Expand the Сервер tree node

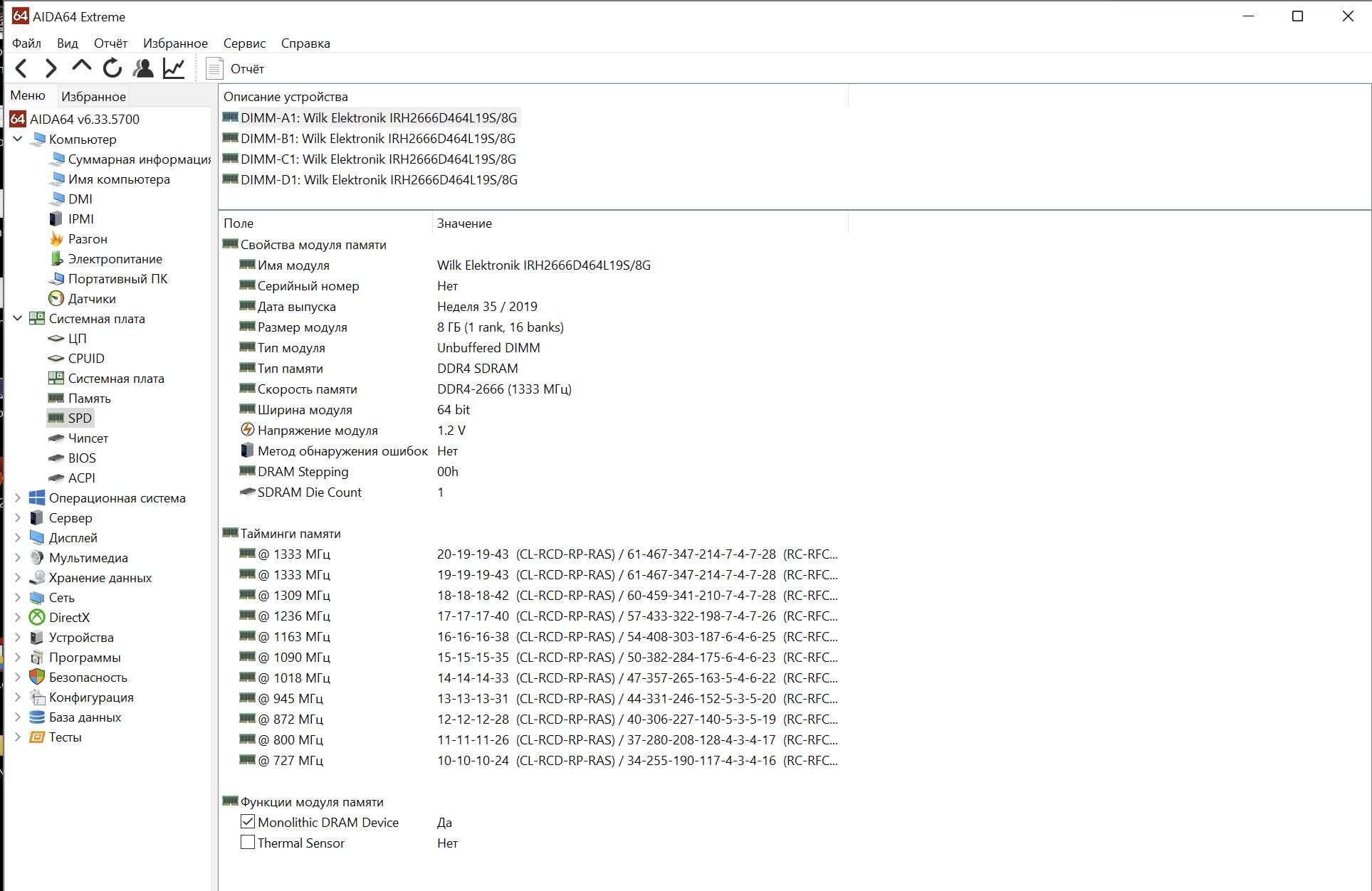tap(18, 517)
